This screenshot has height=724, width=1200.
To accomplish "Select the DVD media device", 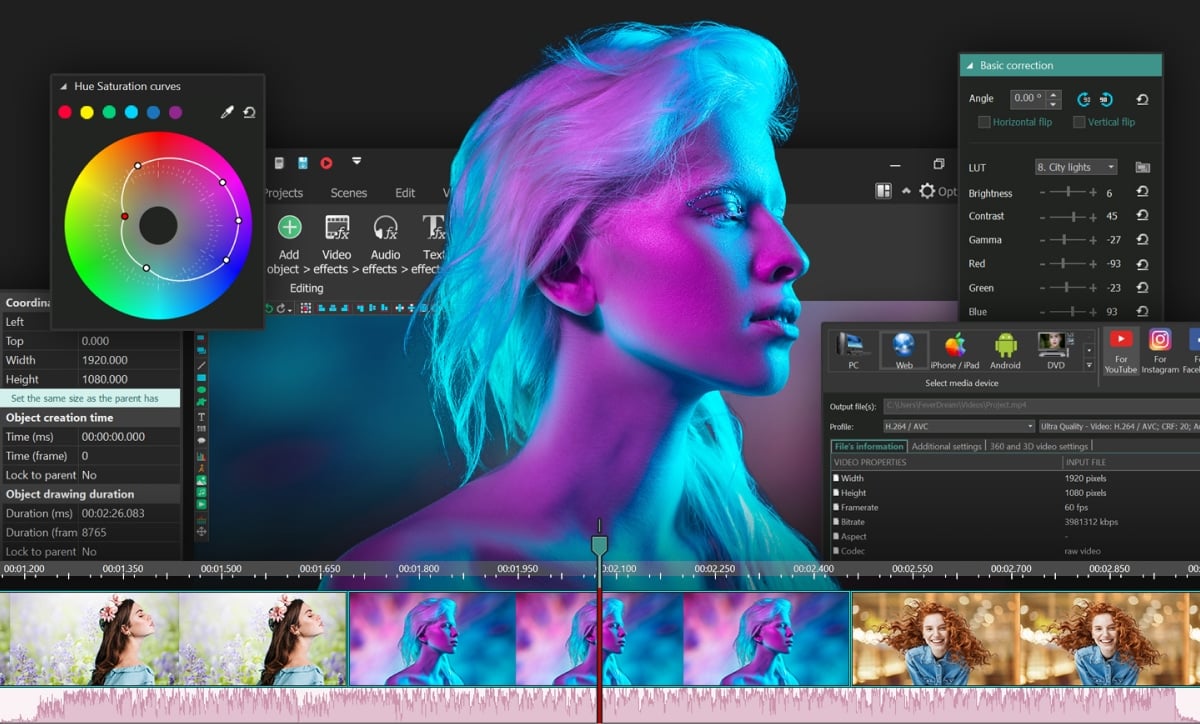I will tap(1056, 351).
